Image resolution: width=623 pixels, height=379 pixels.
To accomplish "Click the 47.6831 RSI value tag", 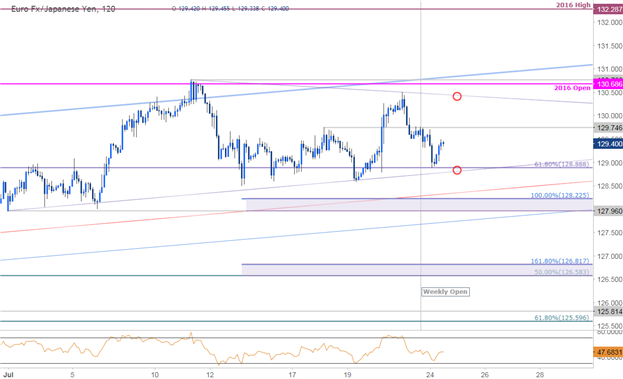I will (608, 352).
